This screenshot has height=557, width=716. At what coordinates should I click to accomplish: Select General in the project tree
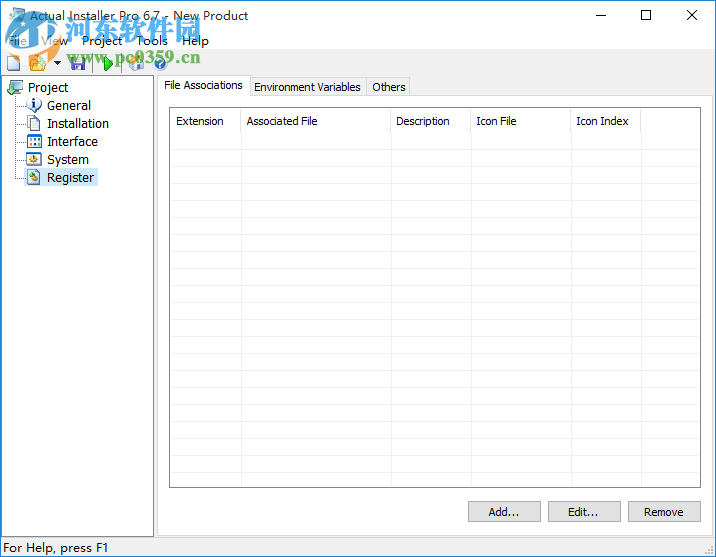pos(69,105)
